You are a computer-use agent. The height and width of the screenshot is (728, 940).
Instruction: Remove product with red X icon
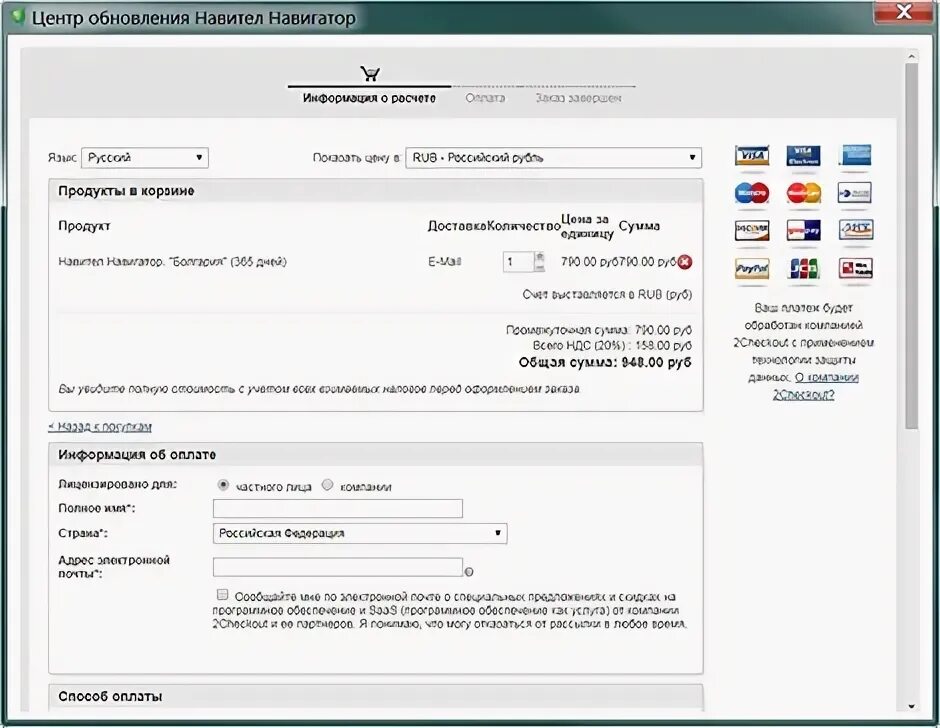[685, 262]
